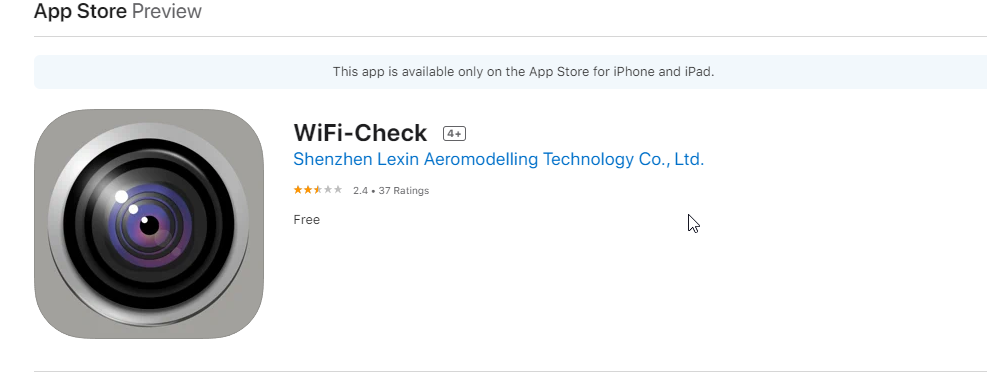The height and width of the screenshot is (380, 987).
Task: Click the Co., Ltd. part of developer name
Action: pyautogui.click(x=671, y=159)
